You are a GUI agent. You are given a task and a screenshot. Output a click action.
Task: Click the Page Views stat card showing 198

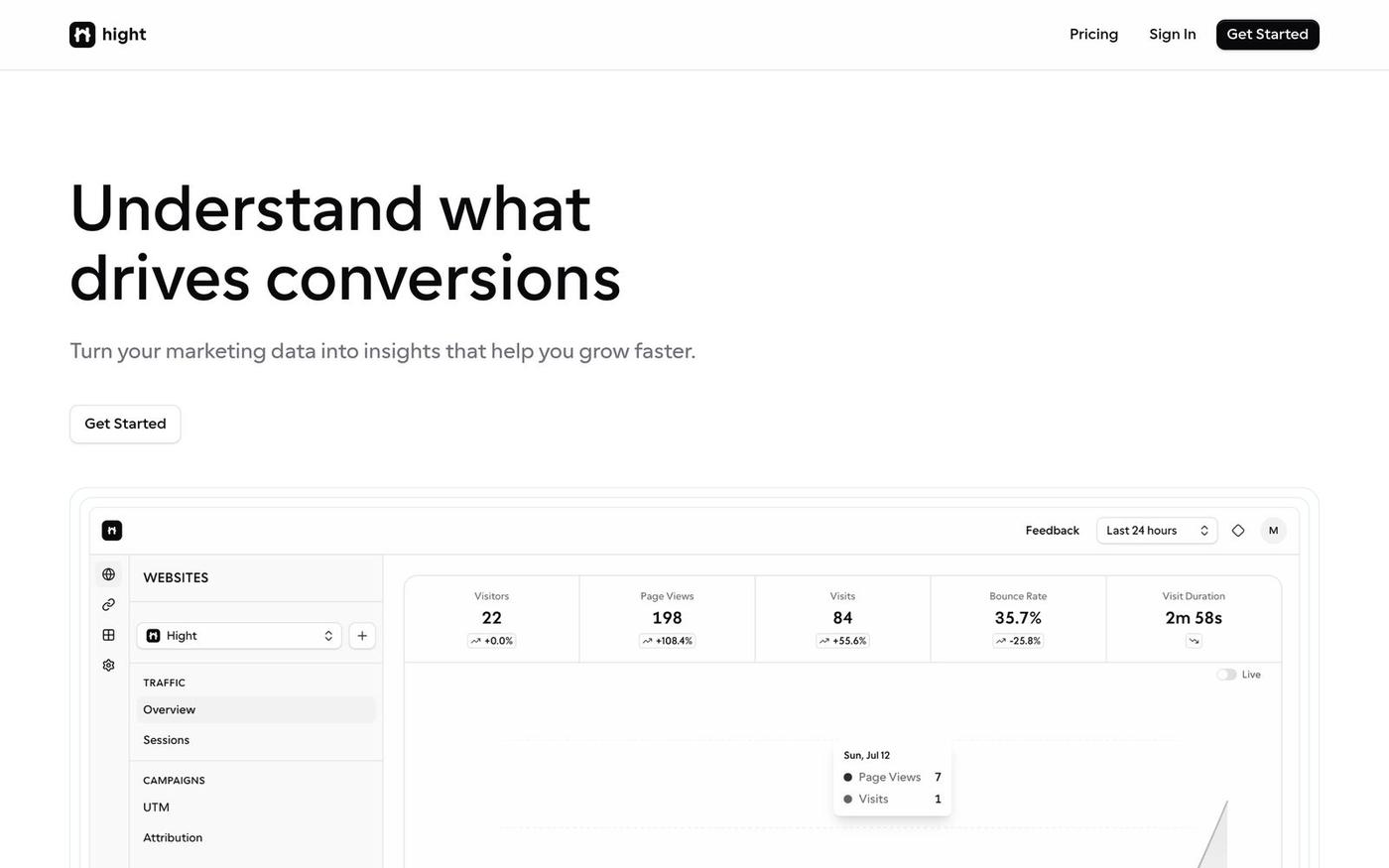(667, 619)
